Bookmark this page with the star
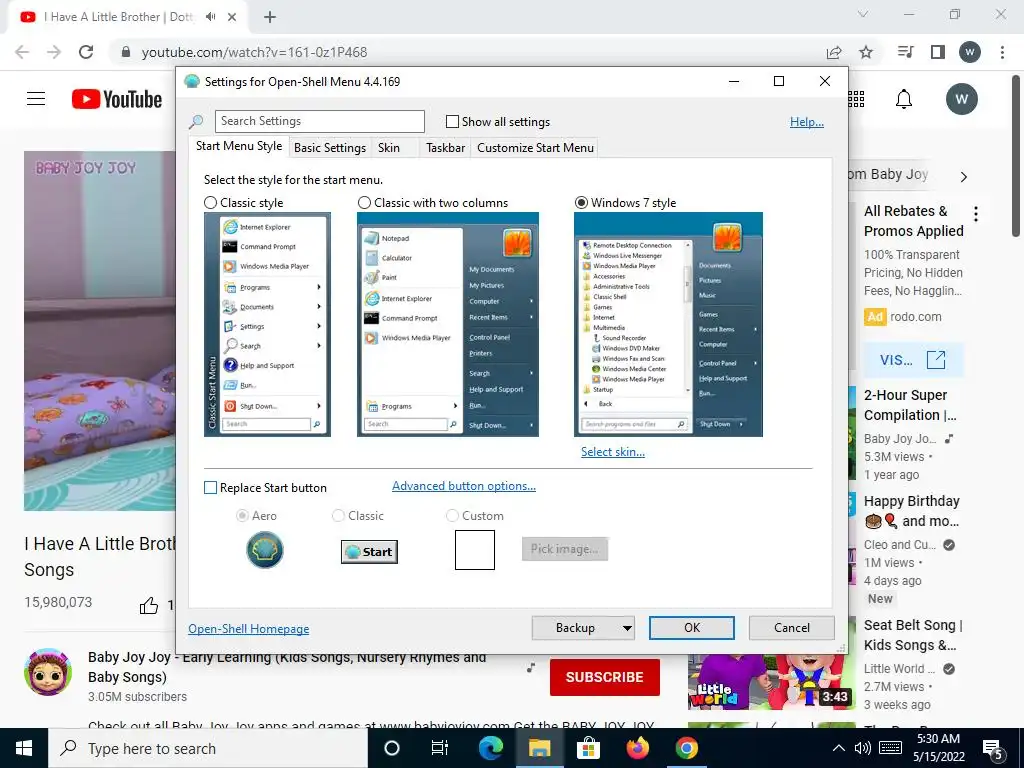Viewport: 1024px width, 768px height. (x=866, y=52)
